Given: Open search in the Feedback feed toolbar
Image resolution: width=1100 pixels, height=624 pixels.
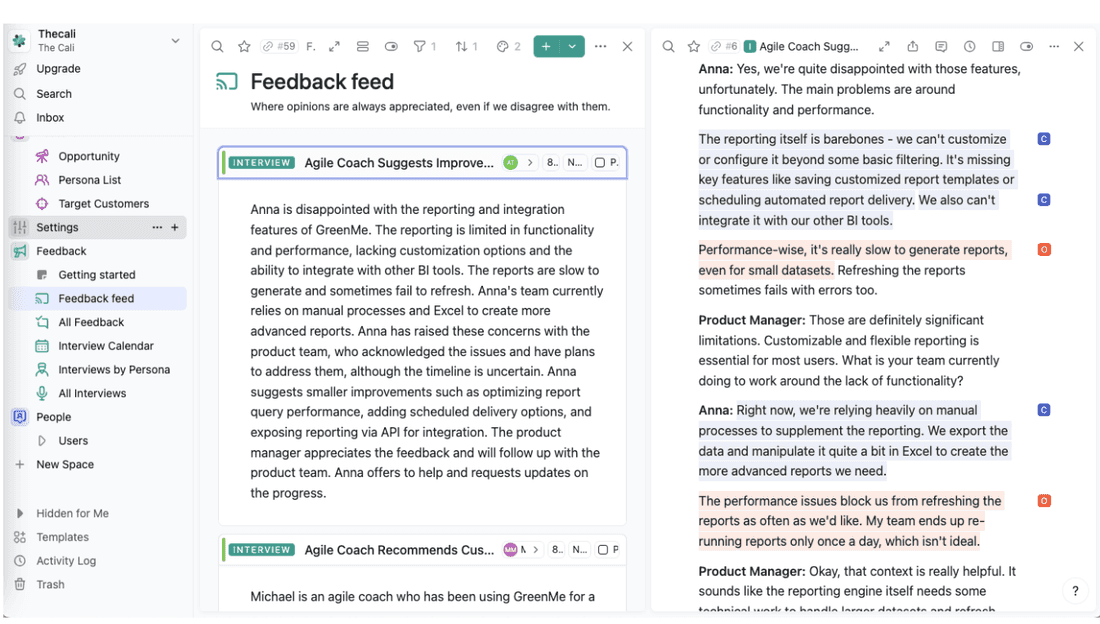Looking at the screenshot, I should (217, 46).
